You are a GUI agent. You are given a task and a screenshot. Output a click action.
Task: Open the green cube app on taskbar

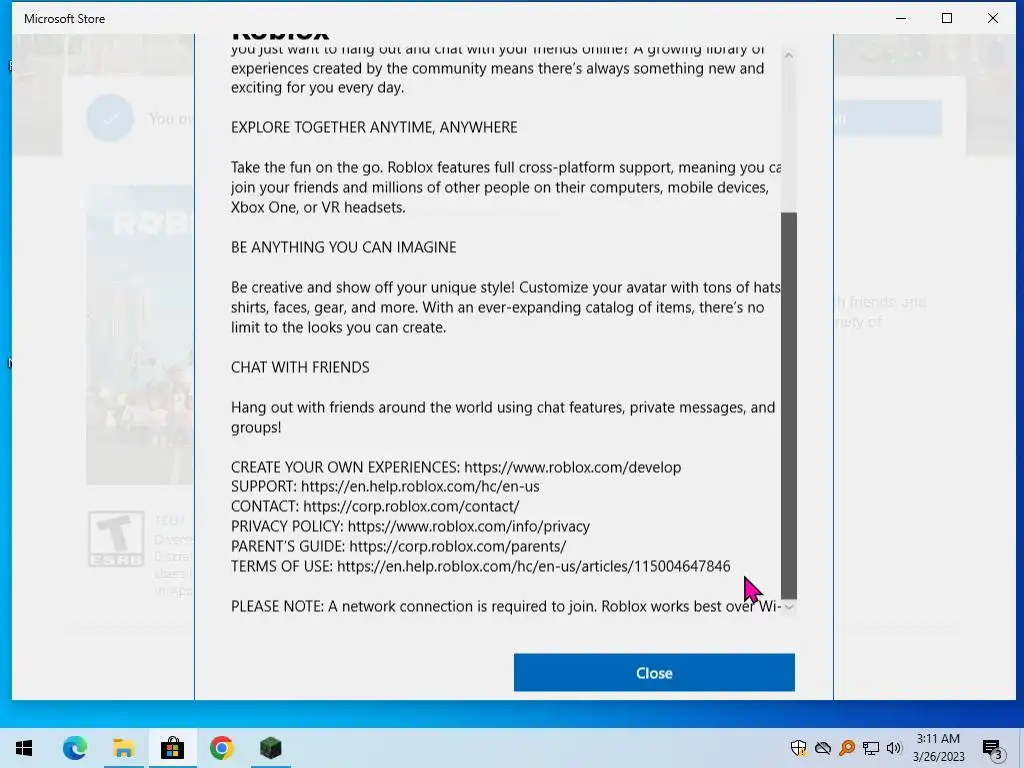[270, 748]
